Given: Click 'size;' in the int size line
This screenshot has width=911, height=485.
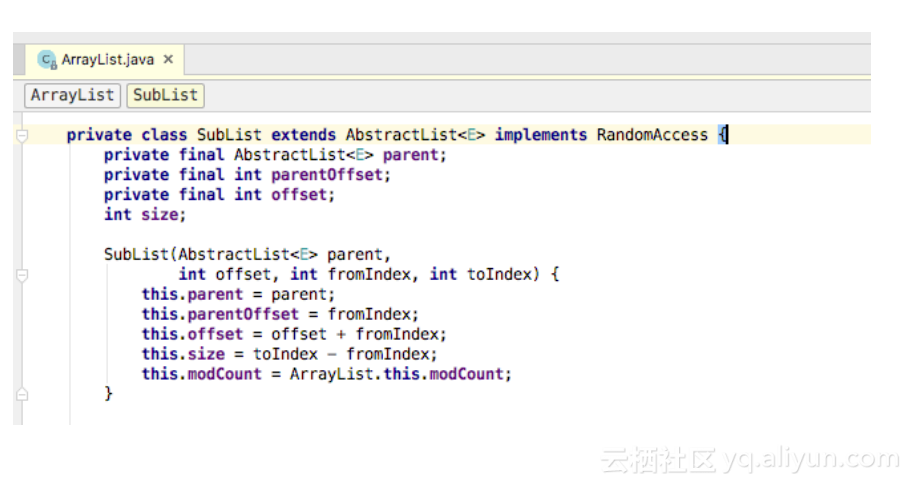Looking at the screenshot, I should 163,215.
